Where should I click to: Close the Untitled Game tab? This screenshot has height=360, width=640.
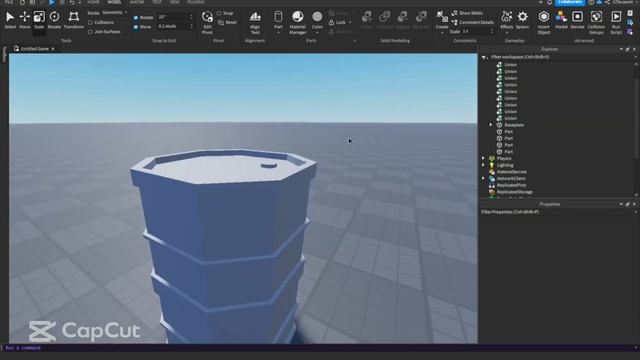pyautogui.click(x=53, y=49)
